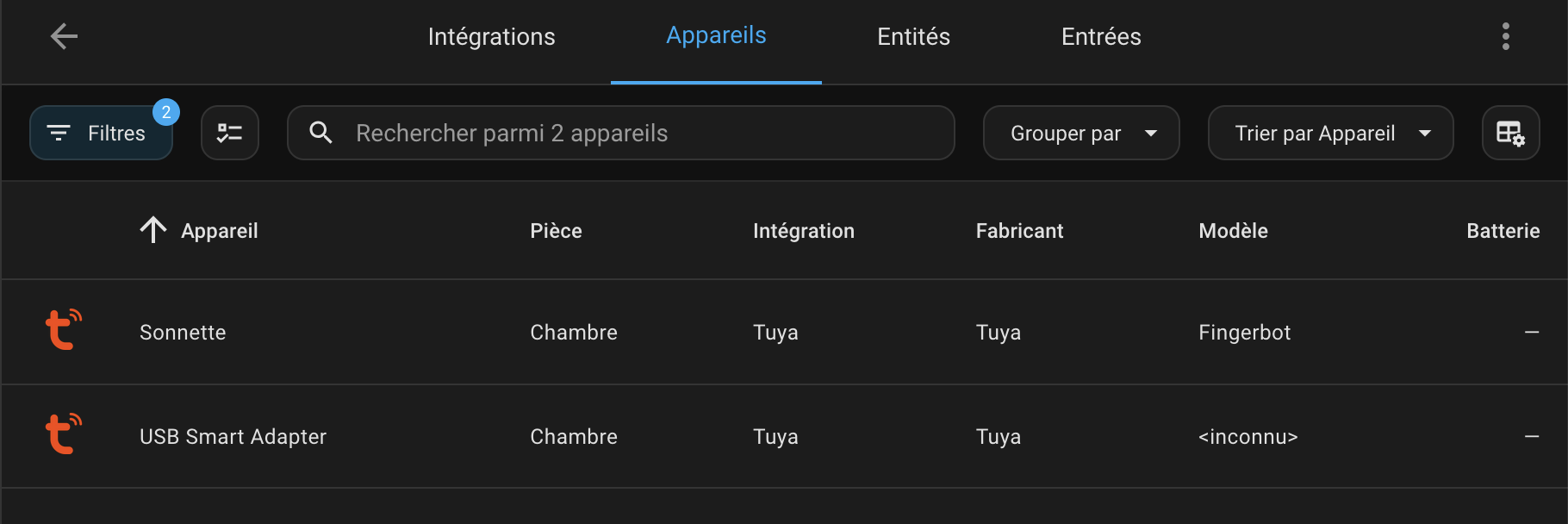1568x524 pixels.
Task: Expand the Trier par Appareil dropdown
Action: 1330,133
